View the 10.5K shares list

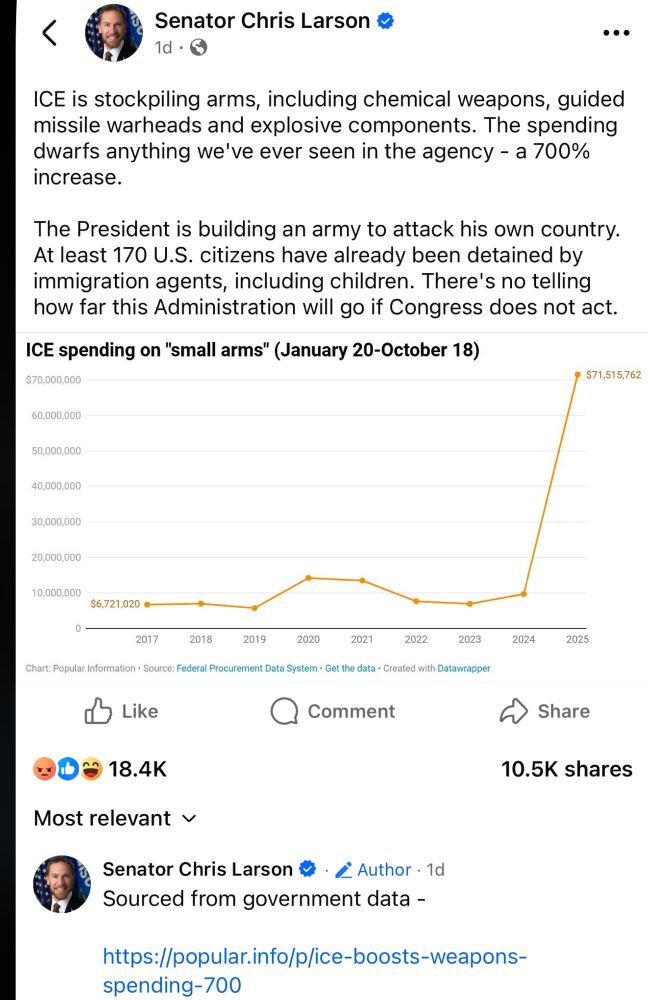coord(566,769)
